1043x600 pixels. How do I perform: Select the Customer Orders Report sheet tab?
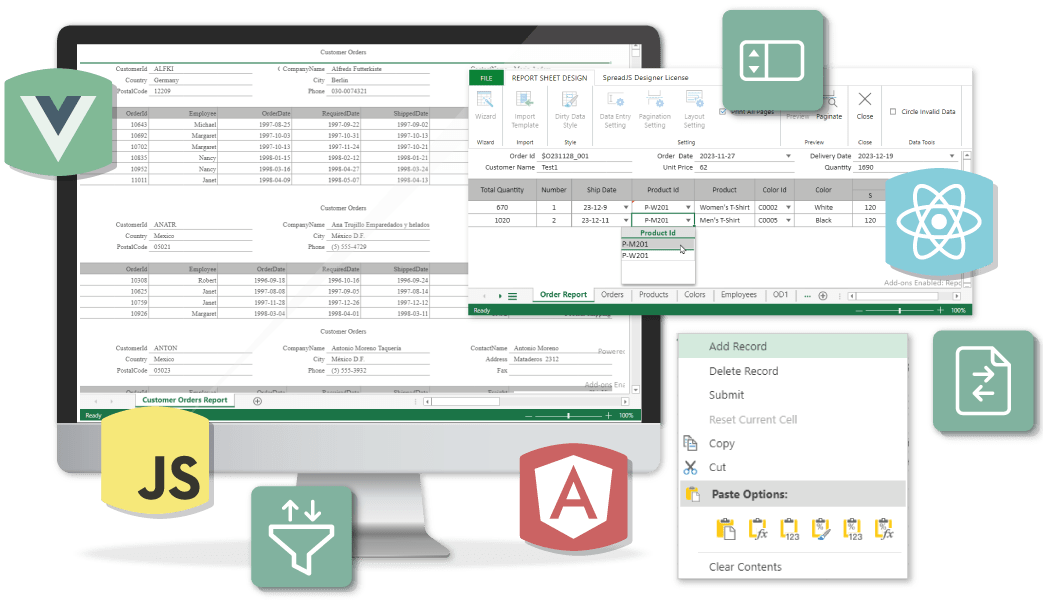tap(185, 400)
